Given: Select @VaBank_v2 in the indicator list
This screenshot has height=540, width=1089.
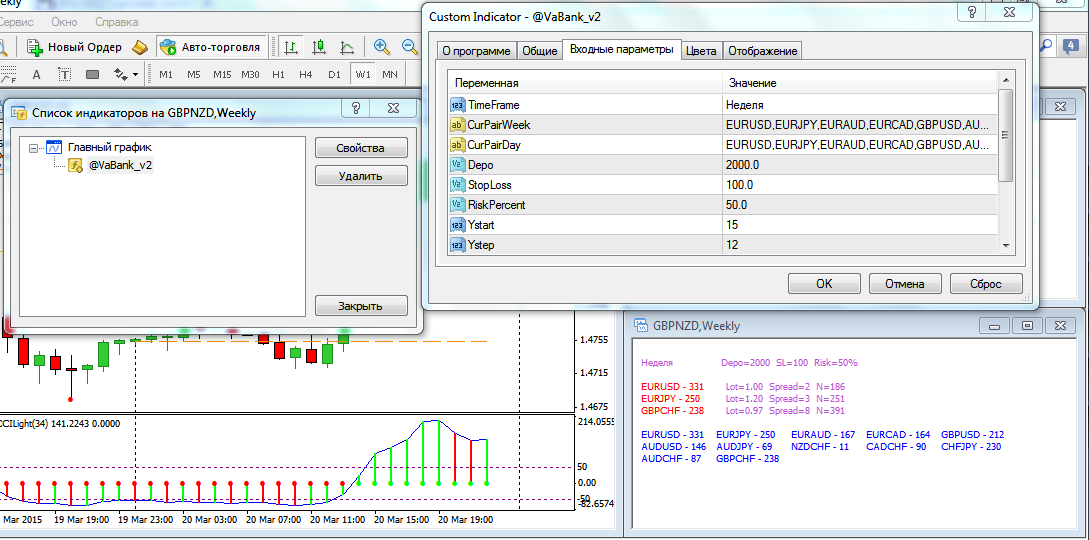Looking at the screenshot, I should point(120,165).
